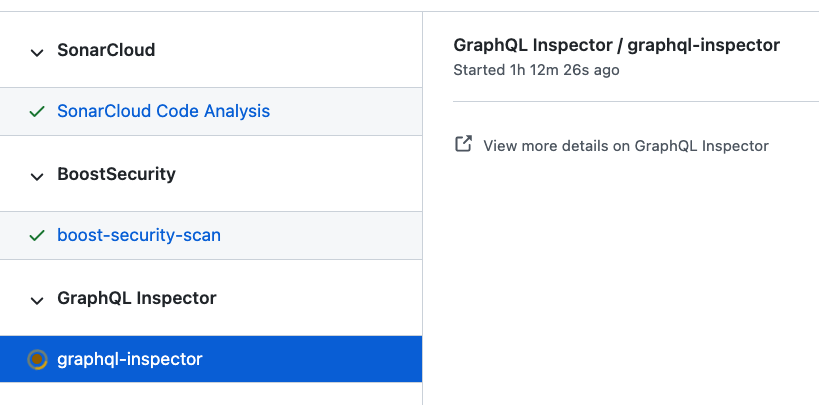819x405 pixels.
Task: Open the boost-security-scan check
Action: point(139,236)
